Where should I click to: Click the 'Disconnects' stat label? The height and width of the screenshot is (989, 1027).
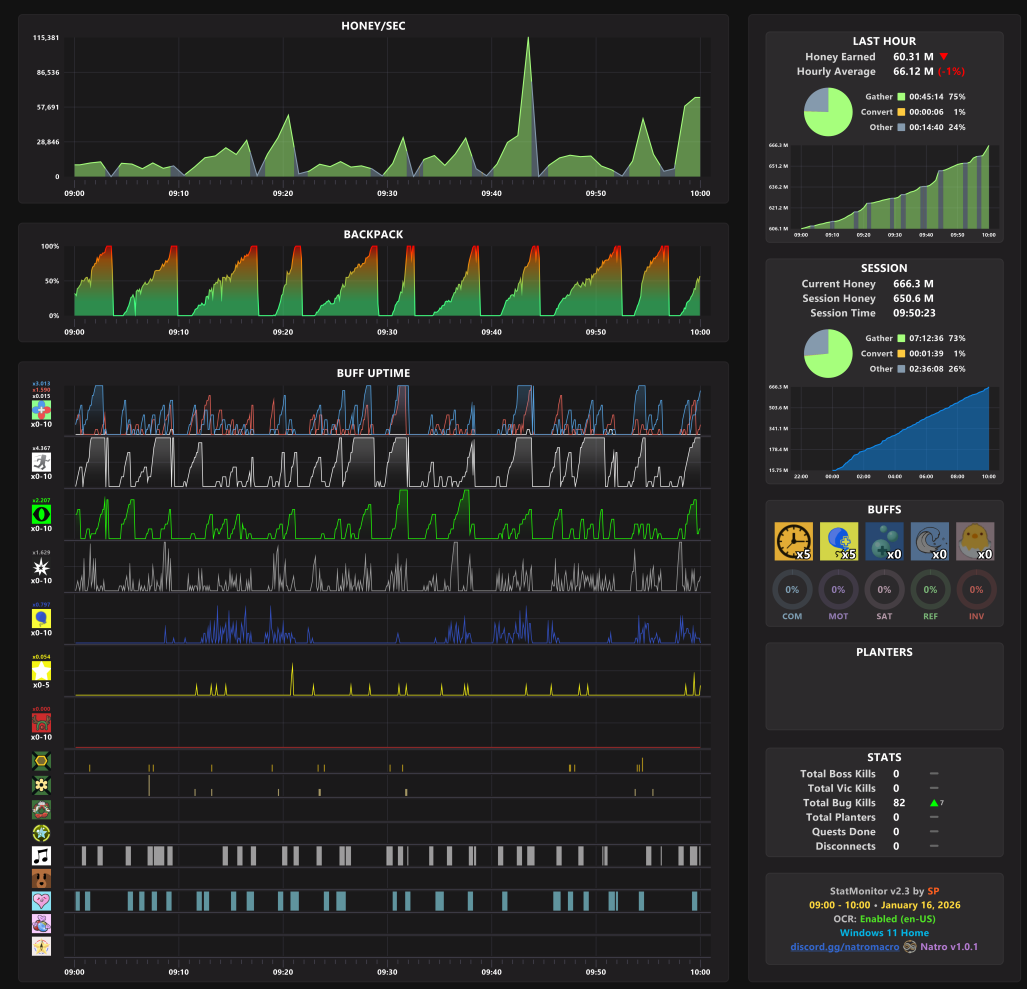click(846, 846)
